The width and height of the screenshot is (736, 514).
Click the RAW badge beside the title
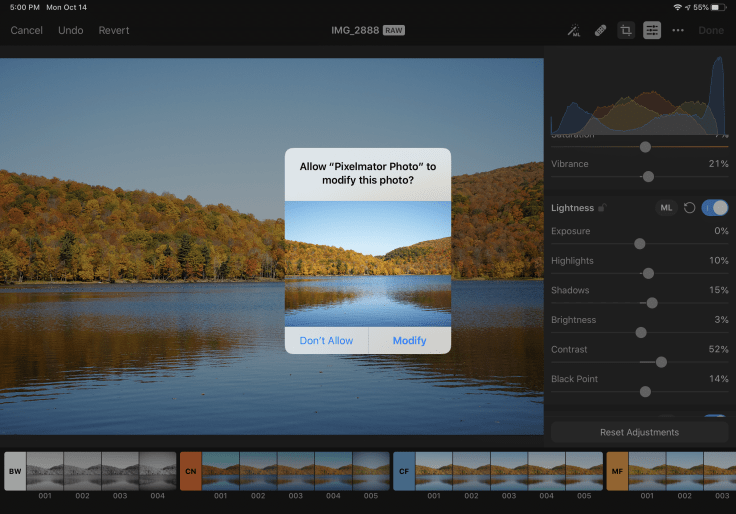[394, 31]
